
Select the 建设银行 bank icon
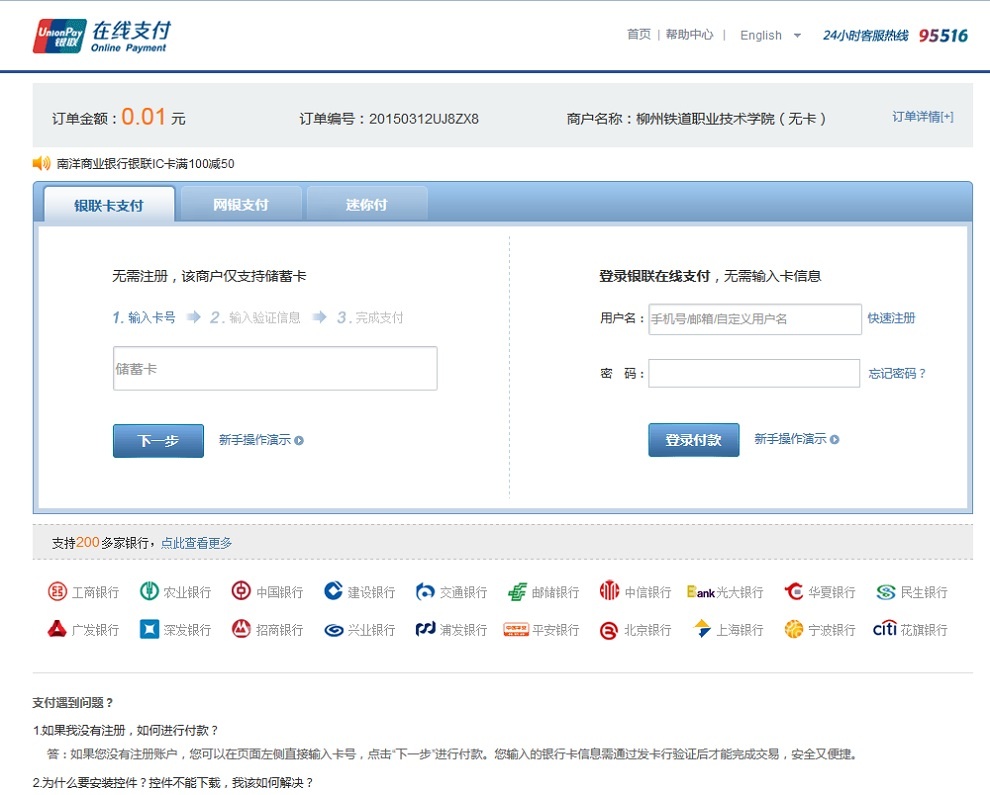tap(358, 591)
